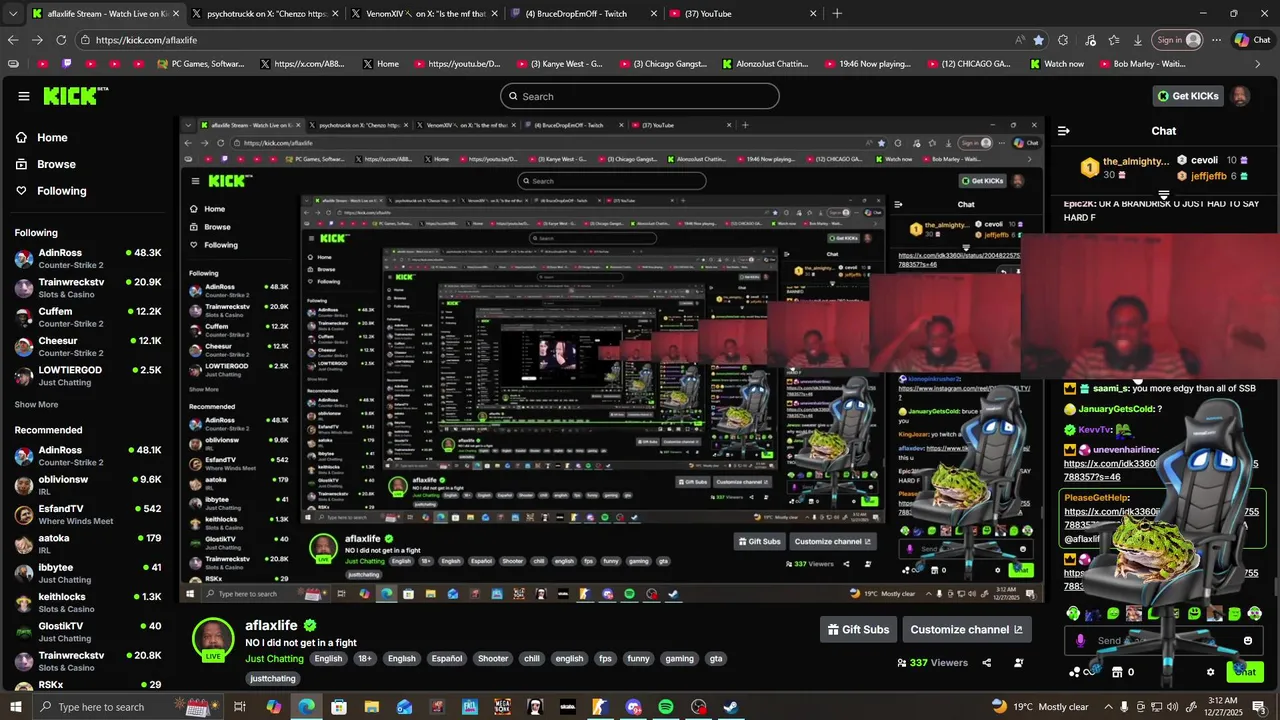Open the tab actions dropdown in Edge
The width and height of the screenshot is (1280, 720).
tap(14, 14)
